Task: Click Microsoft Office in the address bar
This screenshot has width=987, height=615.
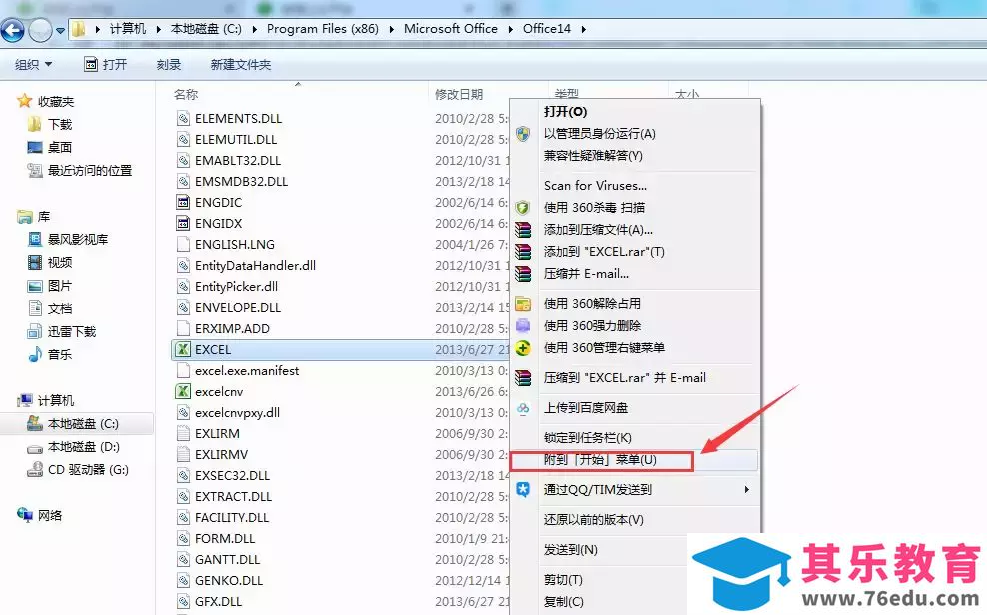Action: [451, 29]
